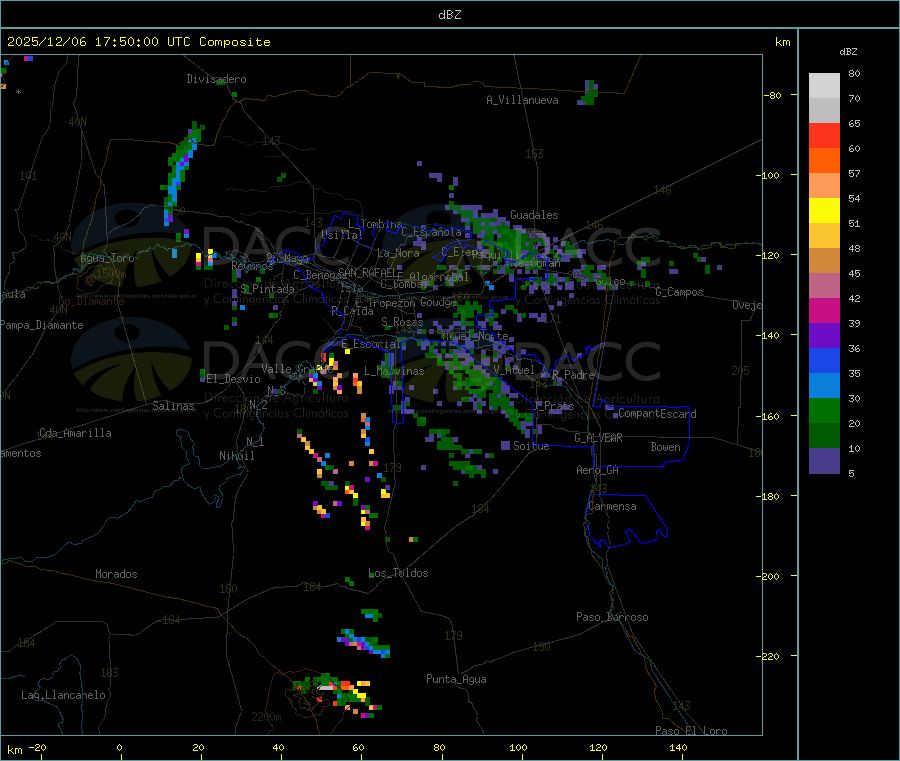Image resolution: width=900 pixels, height=761 pixels.
Task: Click the Bowen map label
Action: coord(665,447)
